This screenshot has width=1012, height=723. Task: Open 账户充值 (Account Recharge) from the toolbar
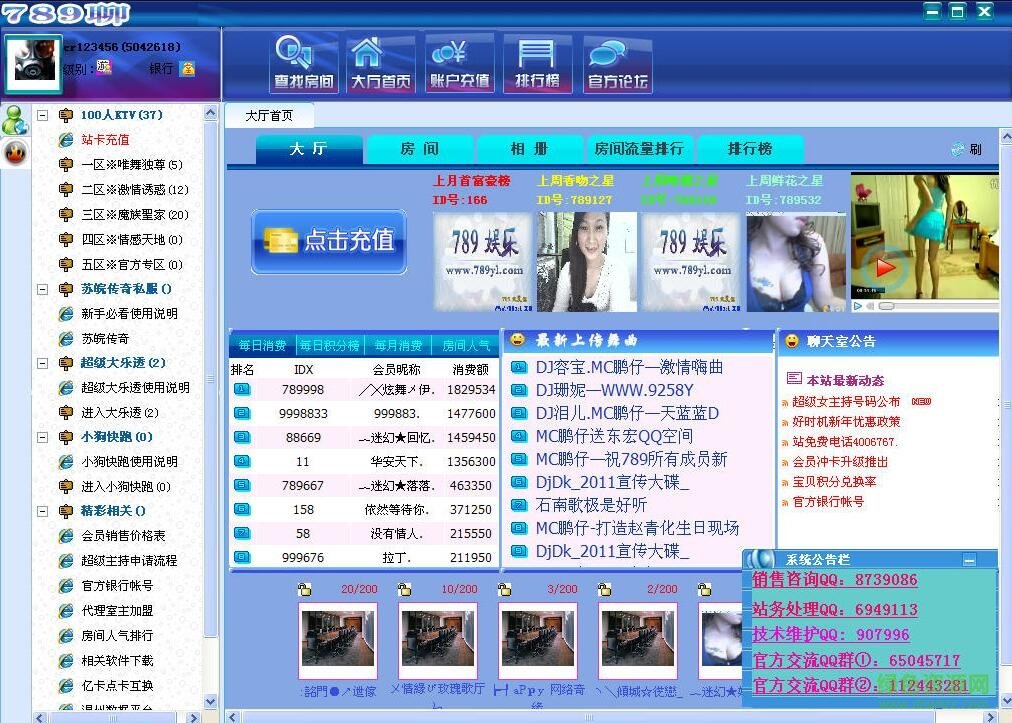pyautogui.click(x=460, y=62)
